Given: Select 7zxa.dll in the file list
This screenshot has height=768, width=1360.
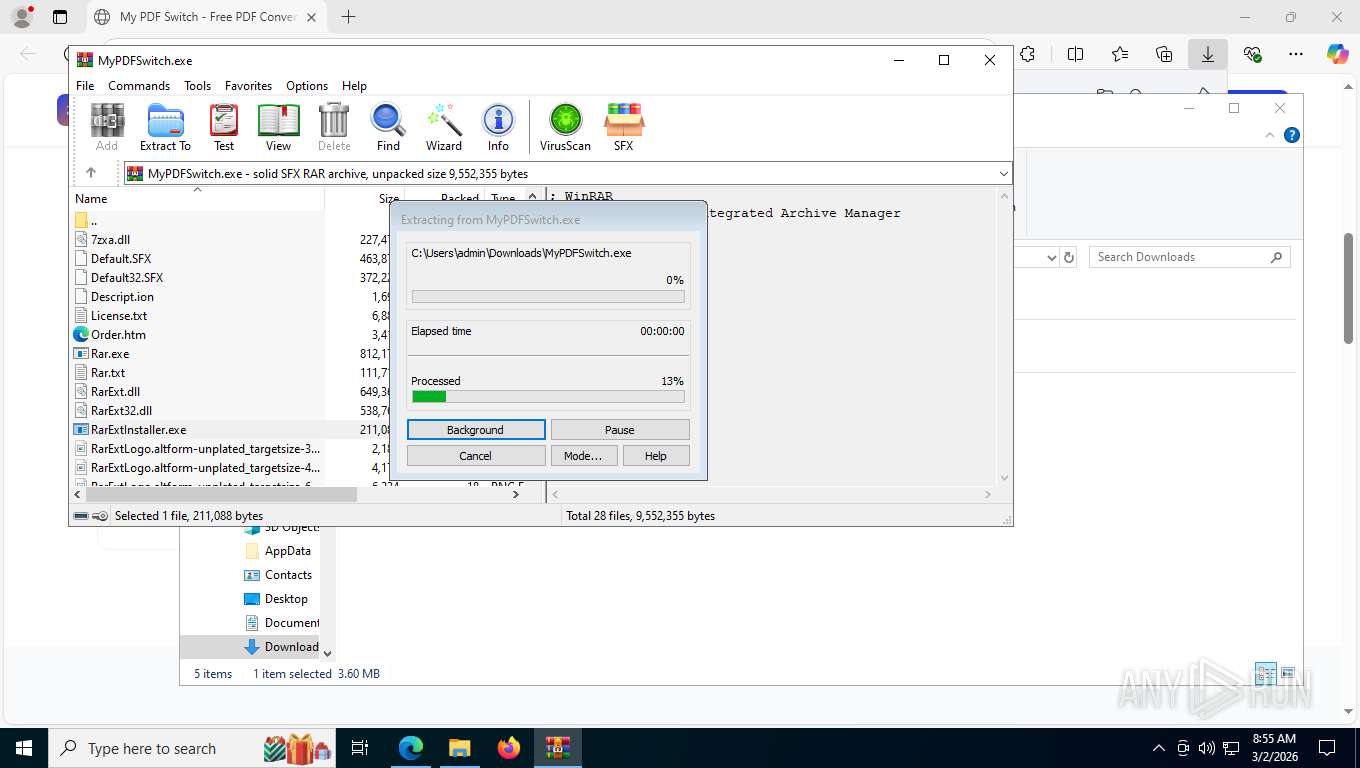Looking at the screenshot, I should click(x=110, y=239).
